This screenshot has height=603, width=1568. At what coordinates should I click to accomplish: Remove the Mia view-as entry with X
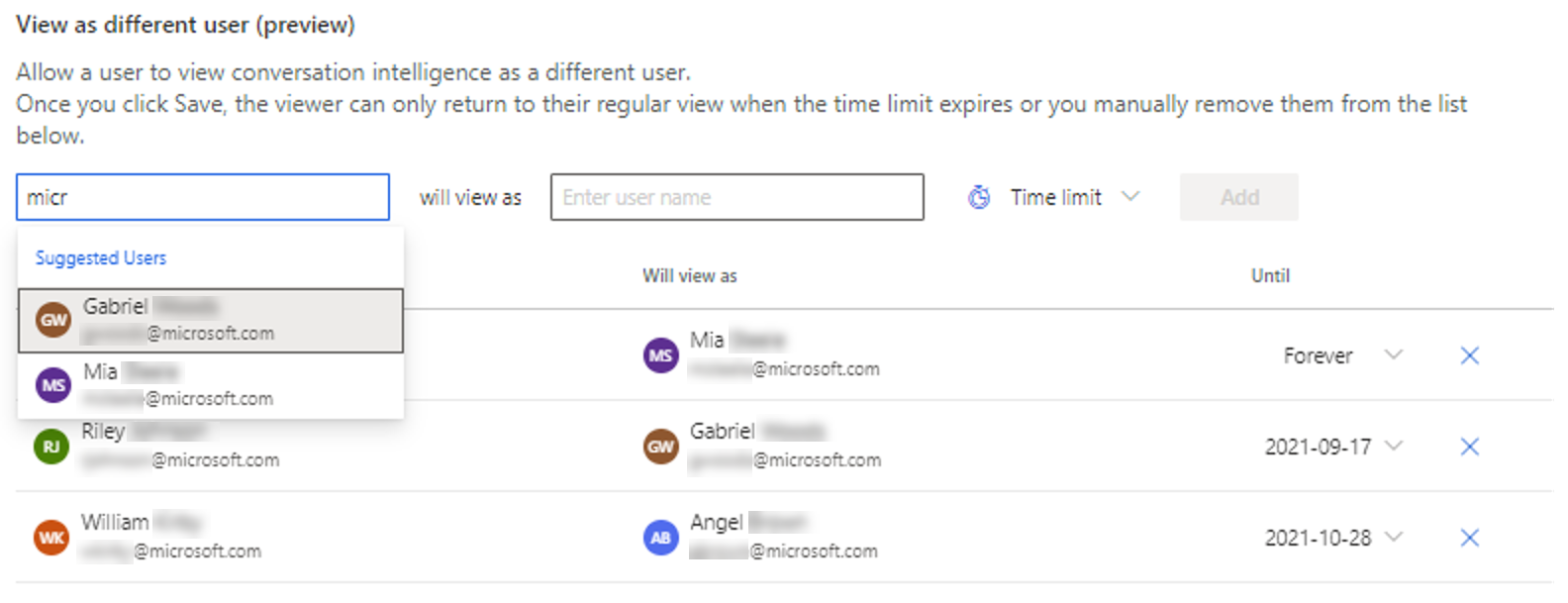tap(1470, 355)
